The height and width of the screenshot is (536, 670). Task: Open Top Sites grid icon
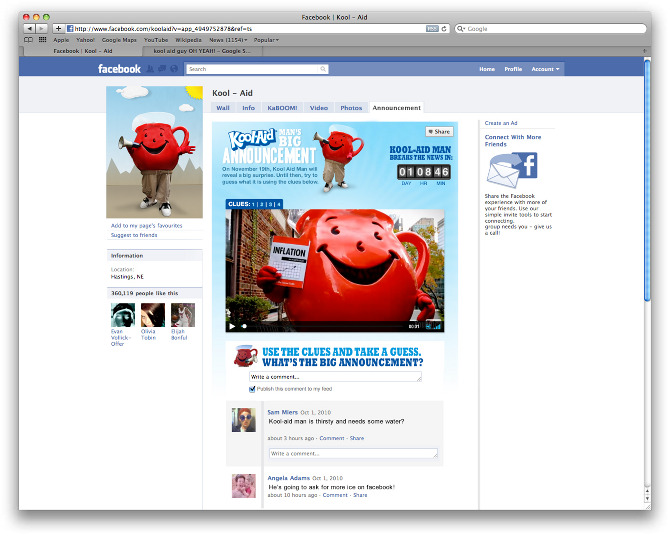pos(42,40)
